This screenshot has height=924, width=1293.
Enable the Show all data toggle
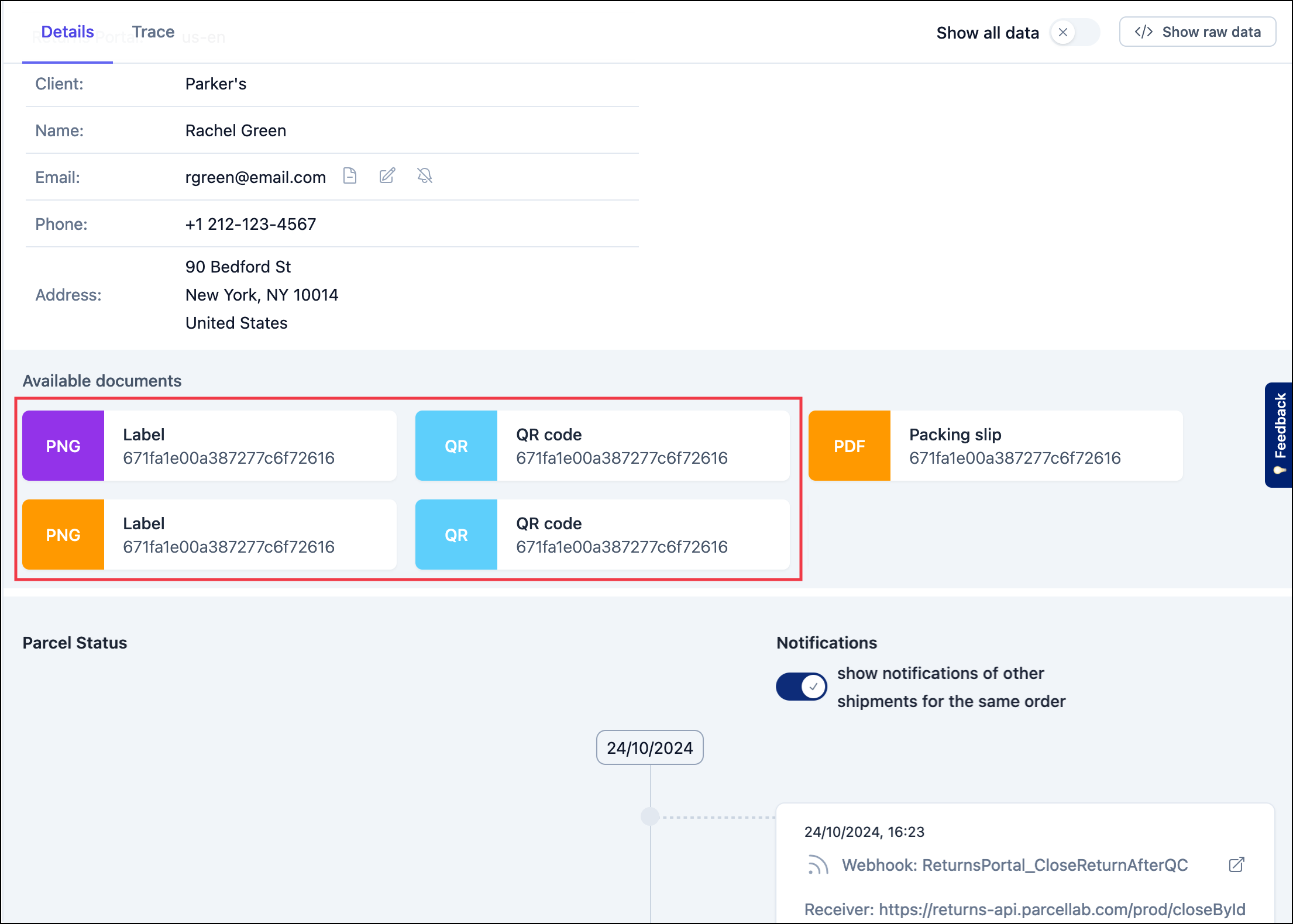[x=1084, y=33]
